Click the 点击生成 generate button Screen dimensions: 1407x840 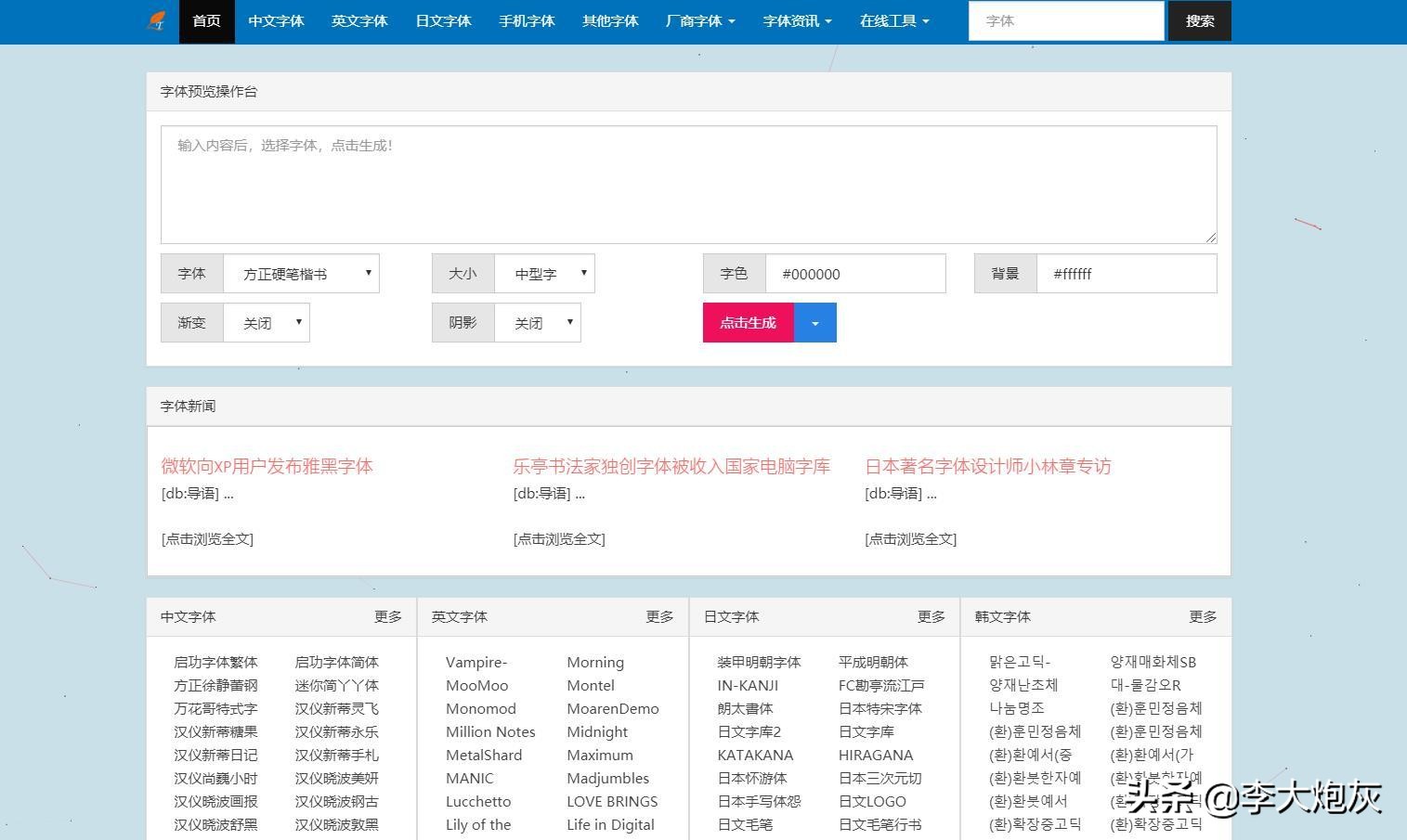click(748, 322)
